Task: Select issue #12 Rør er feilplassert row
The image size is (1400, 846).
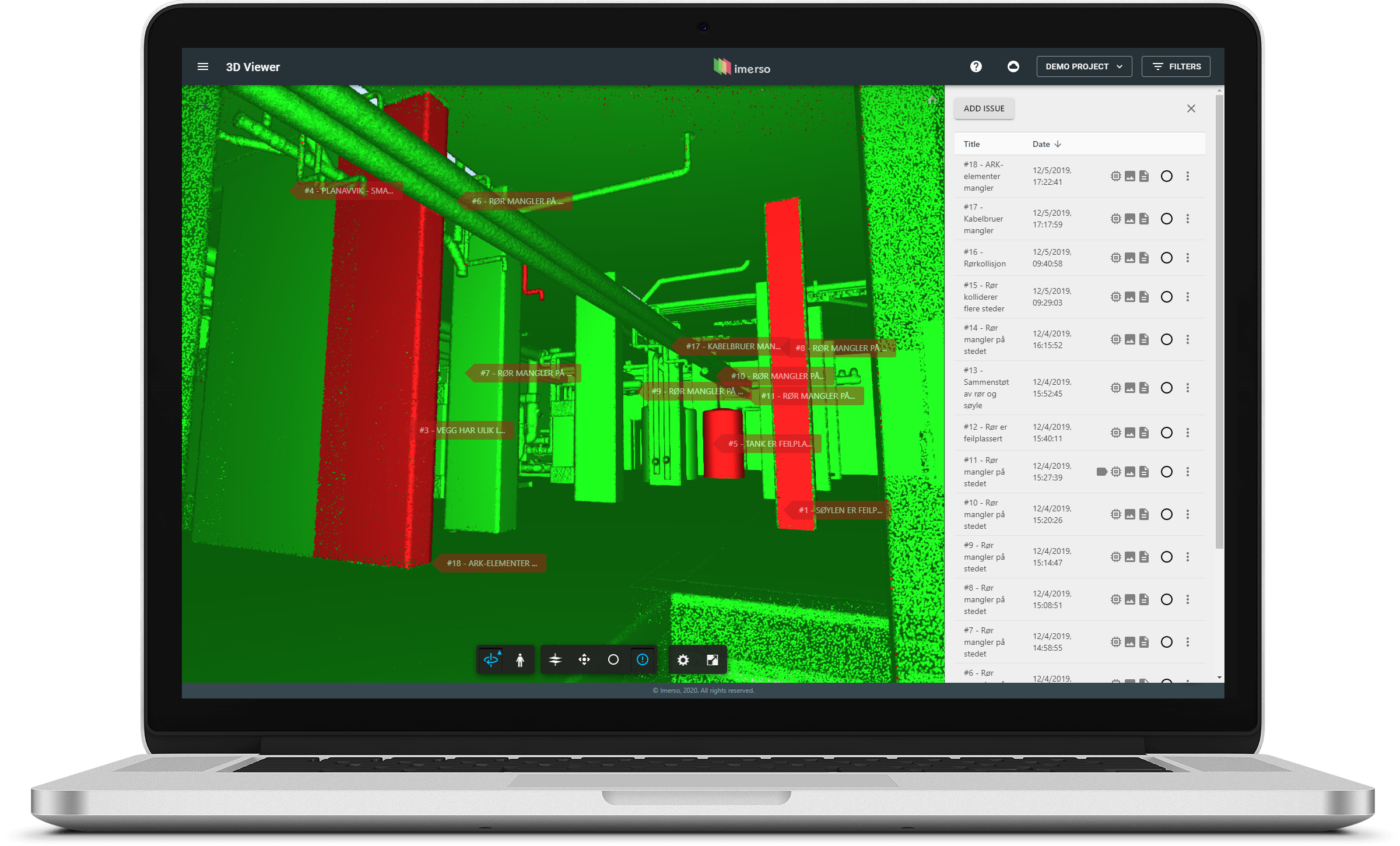Action: point(985,433)
